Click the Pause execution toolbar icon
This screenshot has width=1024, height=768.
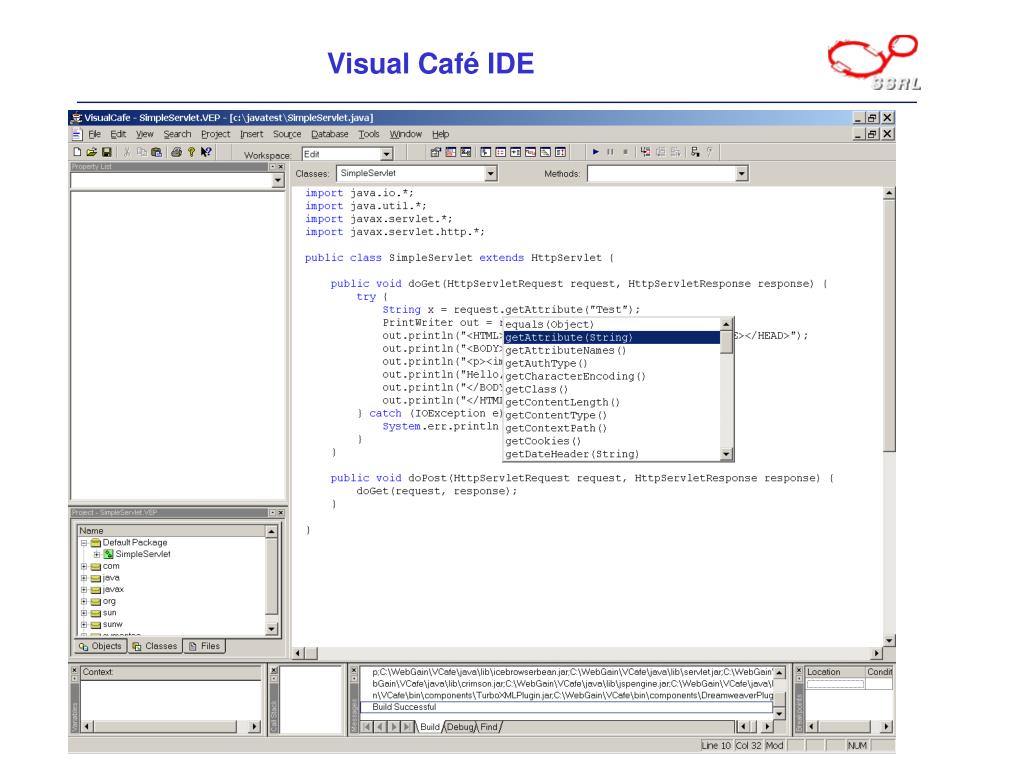610,152
